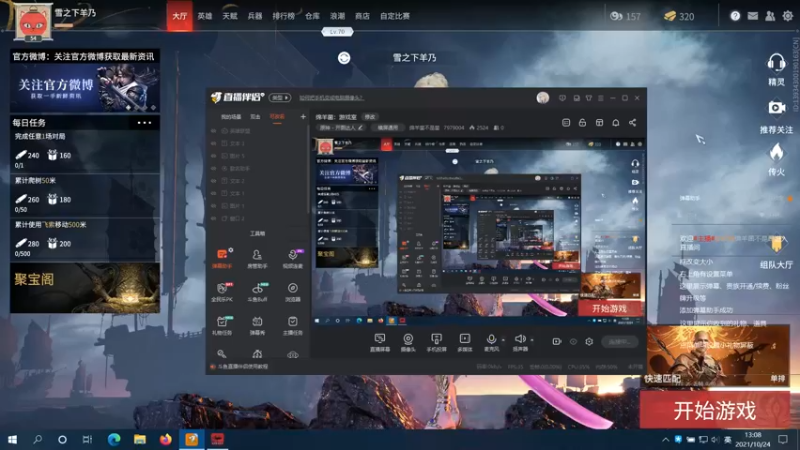Toggle preview eye icon beside record button
The image size is (800, 450).
(x=573, y=341)
